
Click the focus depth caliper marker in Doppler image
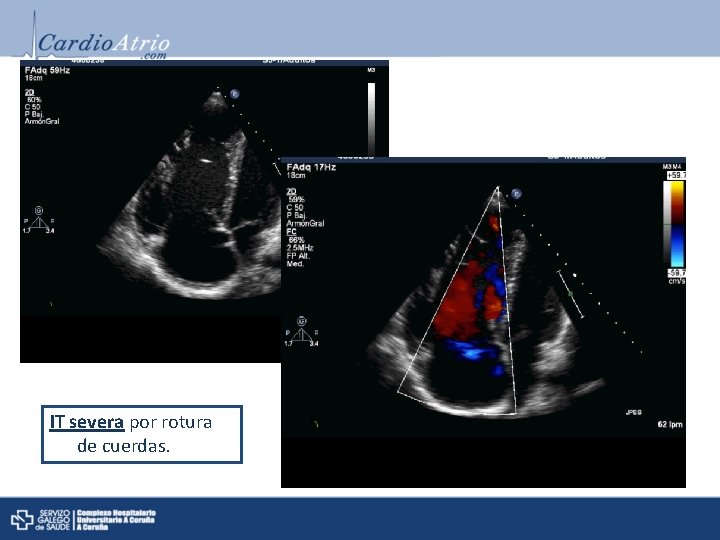click(570, 294)
